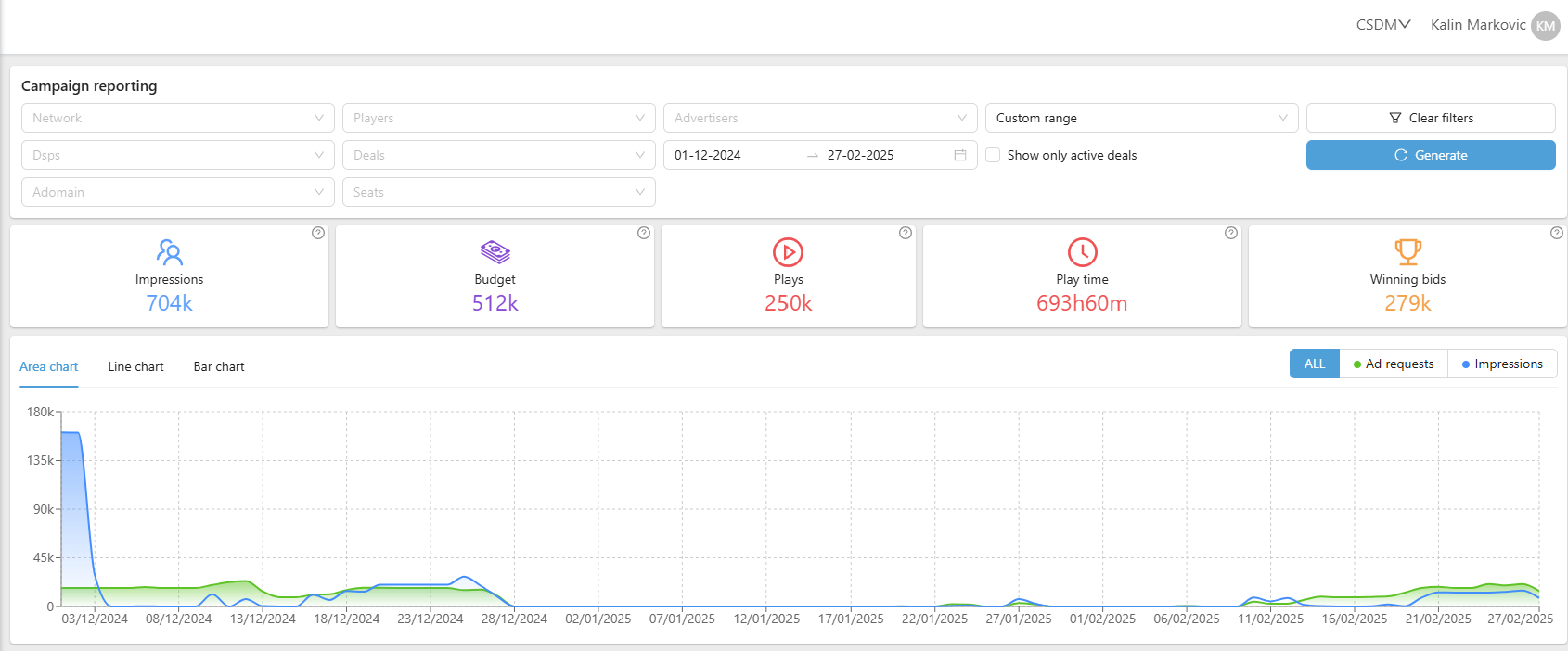Open the Advertisers dropdown
Image resolution: width=1568 pixels, height=651 pixels.
coord(819,118)
